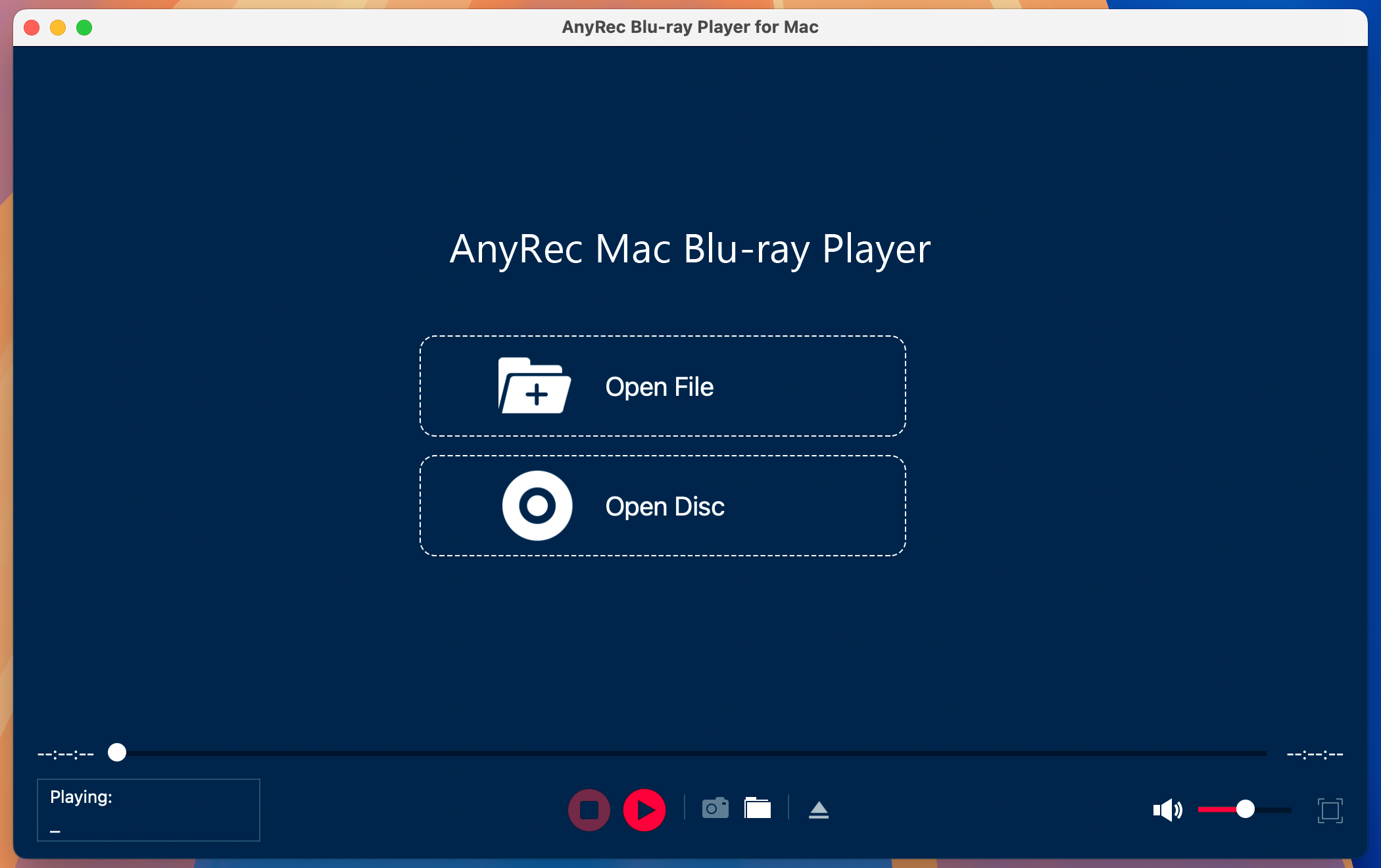The width and height of the screenshot is (1381, 868).
Task: Take a snapshot with the camera icon
Action: (x=715, y=808)
